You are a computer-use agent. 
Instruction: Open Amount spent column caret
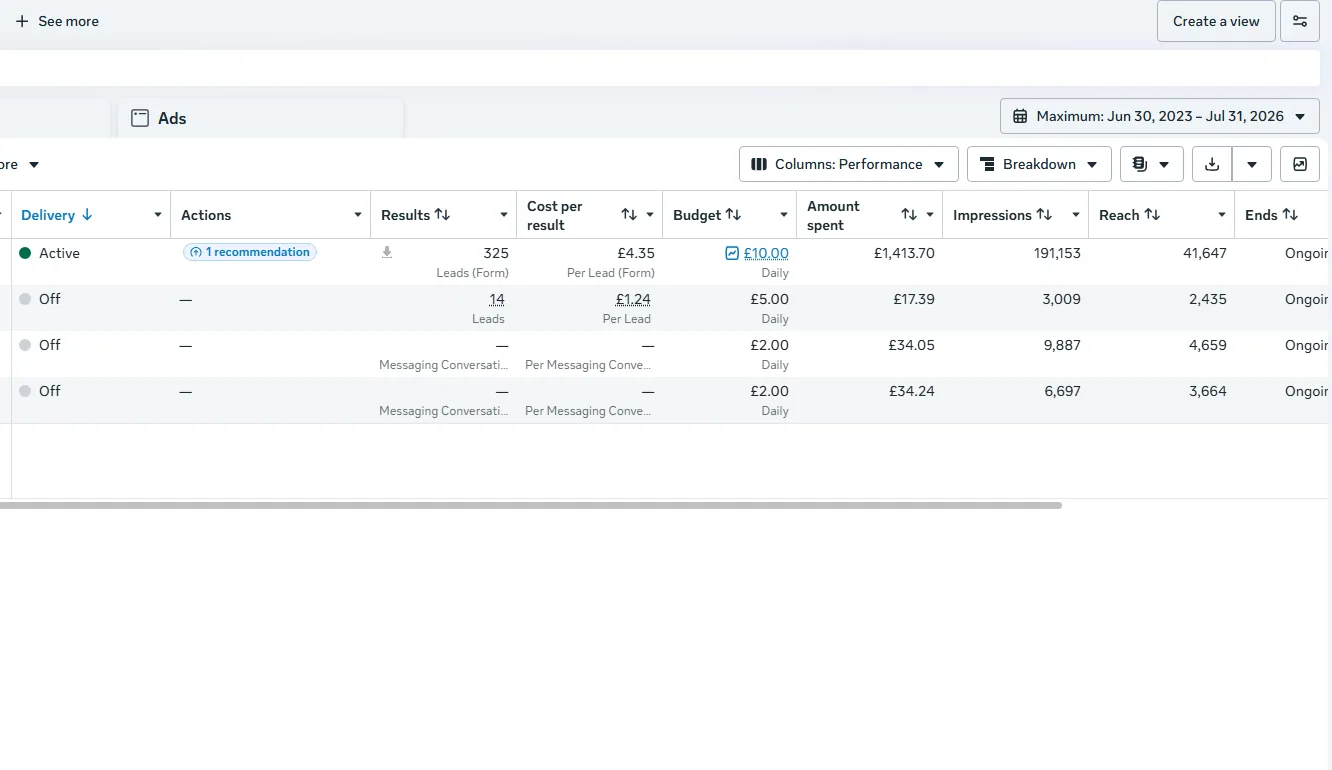(x=930, y=215)
